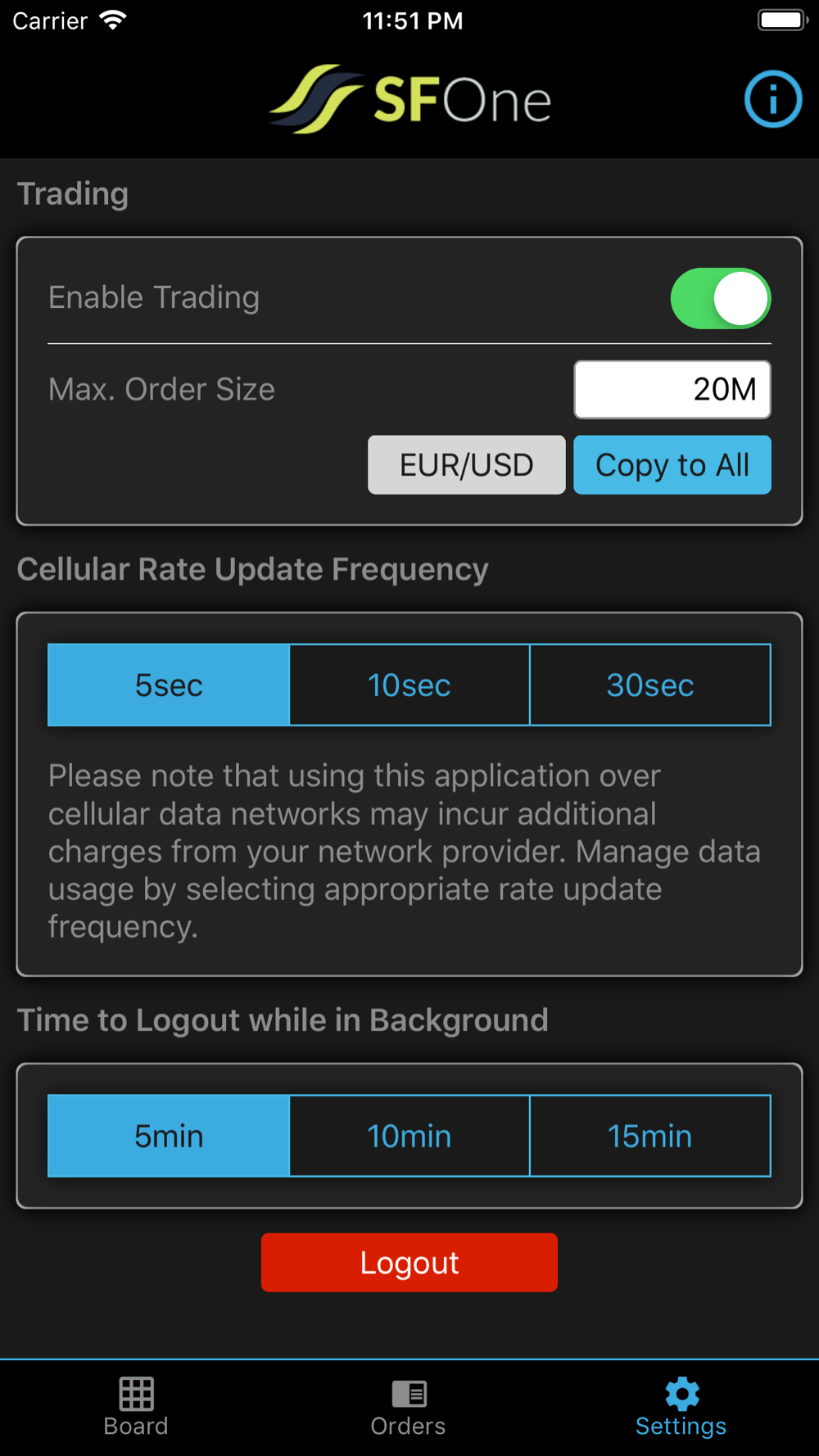The width and height of the screenshot is (819, 1456).
Task: Edit the Max. Order Size field
Action: click(672, 389)
